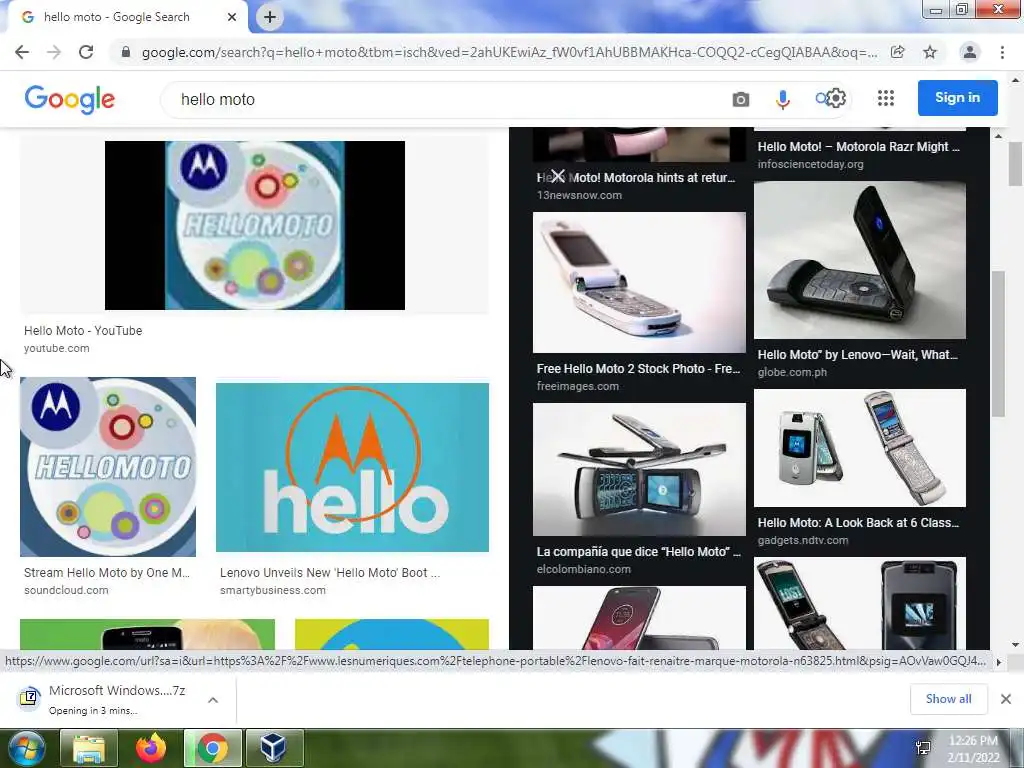Click the globe.com.ph source text
This screenshot has height=768, width=1024.
coord(792,372)
